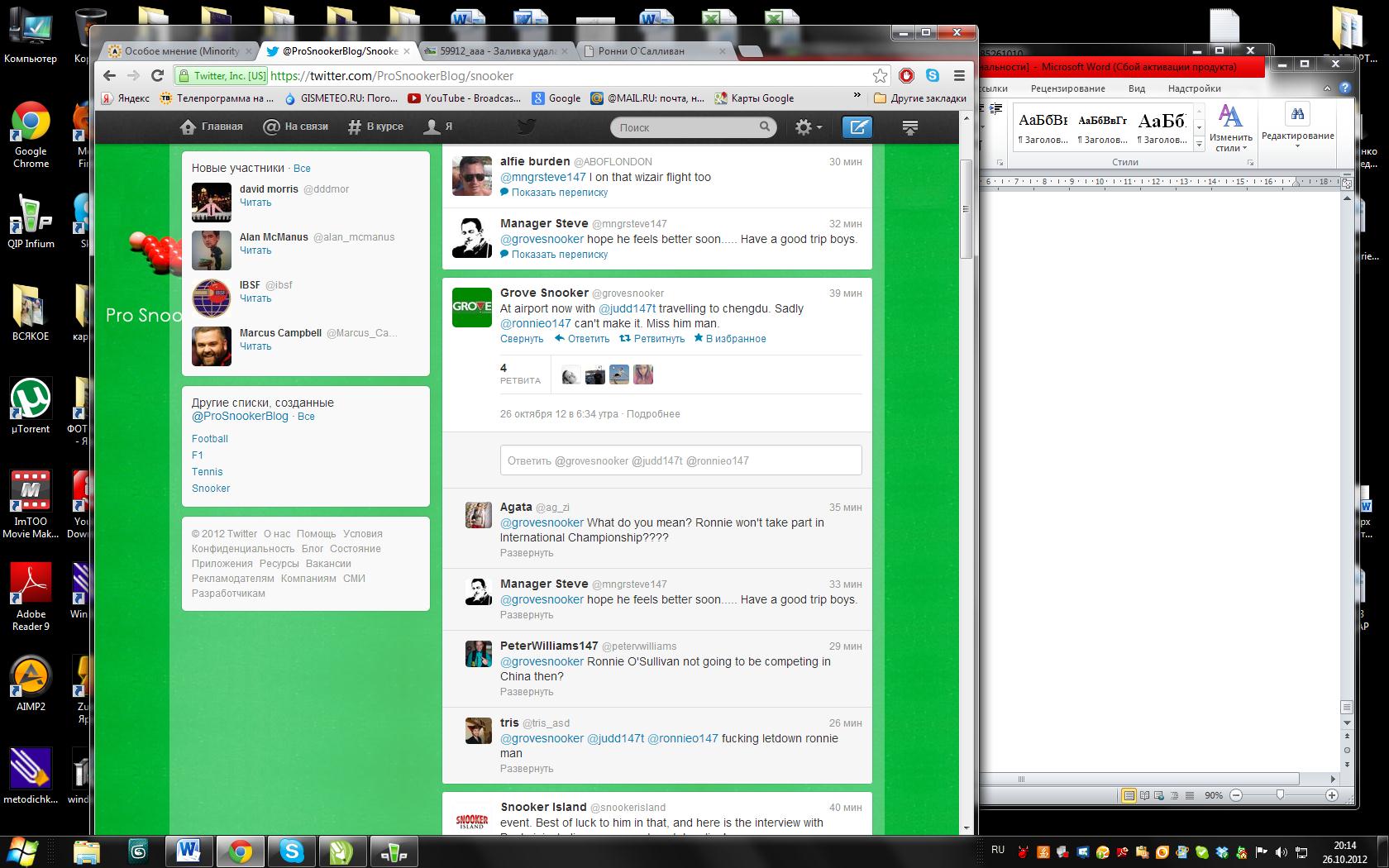Bookmark this page with the star icon

click(880, 76)
